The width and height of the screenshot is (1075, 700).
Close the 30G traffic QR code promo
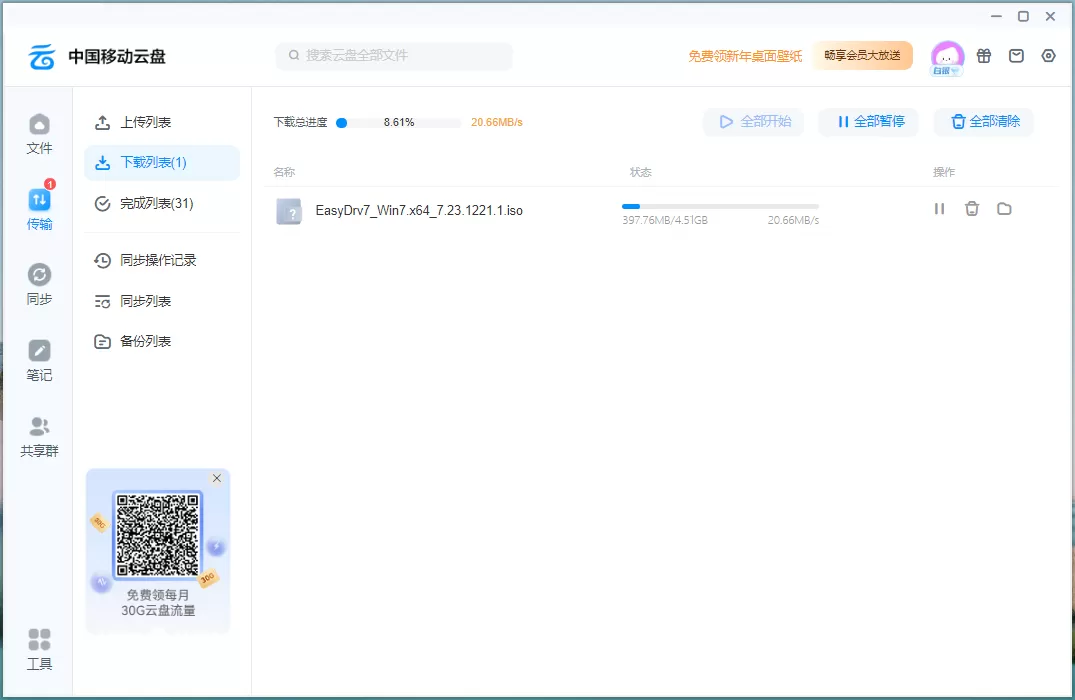[x=216, y=478]
